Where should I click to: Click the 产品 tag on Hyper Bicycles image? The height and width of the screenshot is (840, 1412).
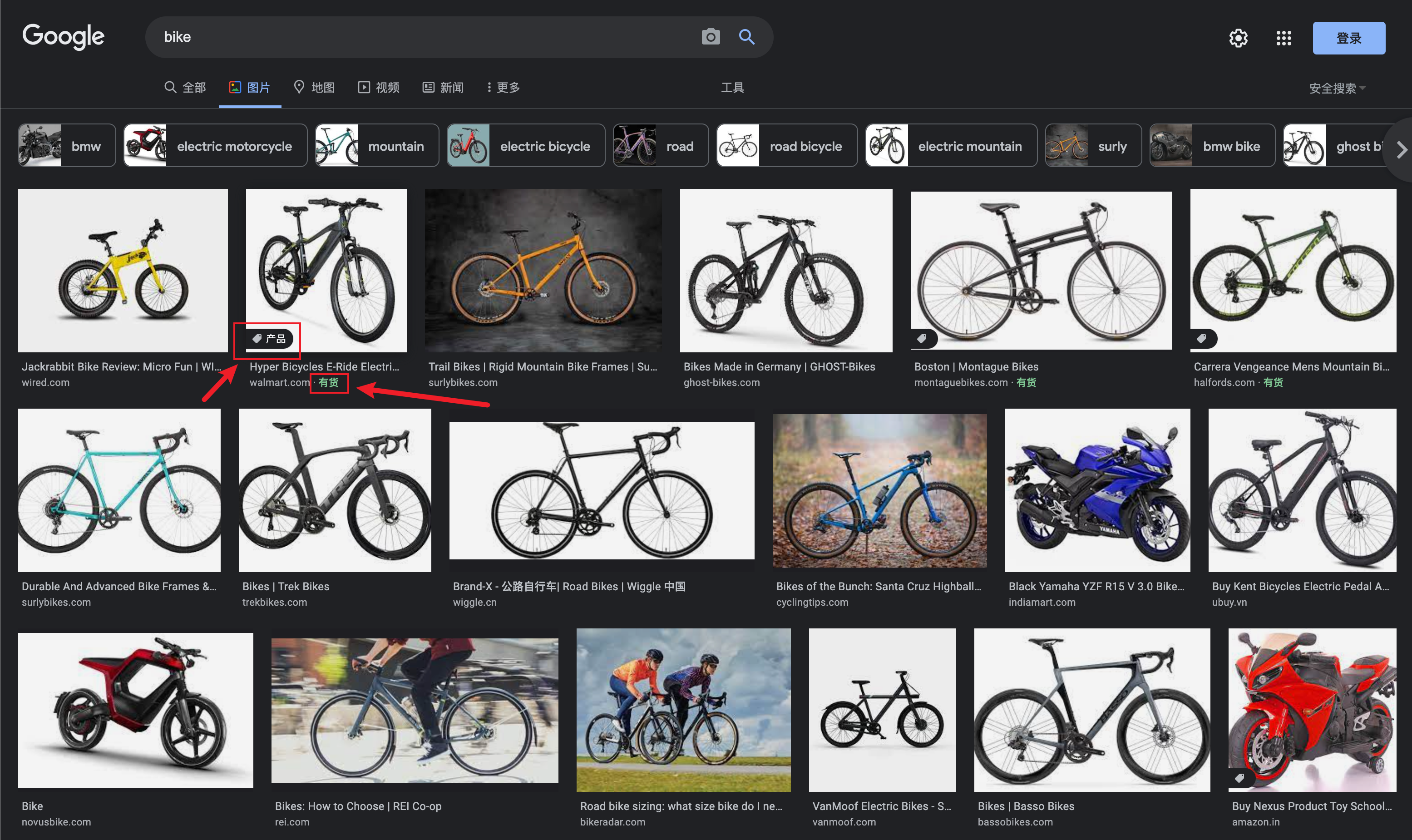(x=269, y=338)
